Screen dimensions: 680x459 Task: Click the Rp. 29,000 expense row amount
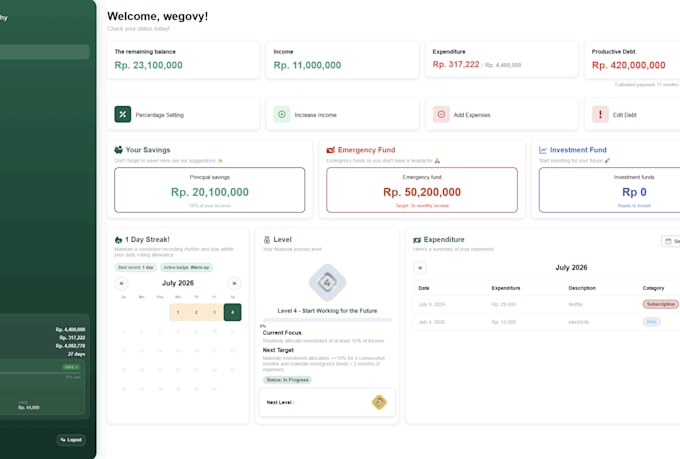503,305
